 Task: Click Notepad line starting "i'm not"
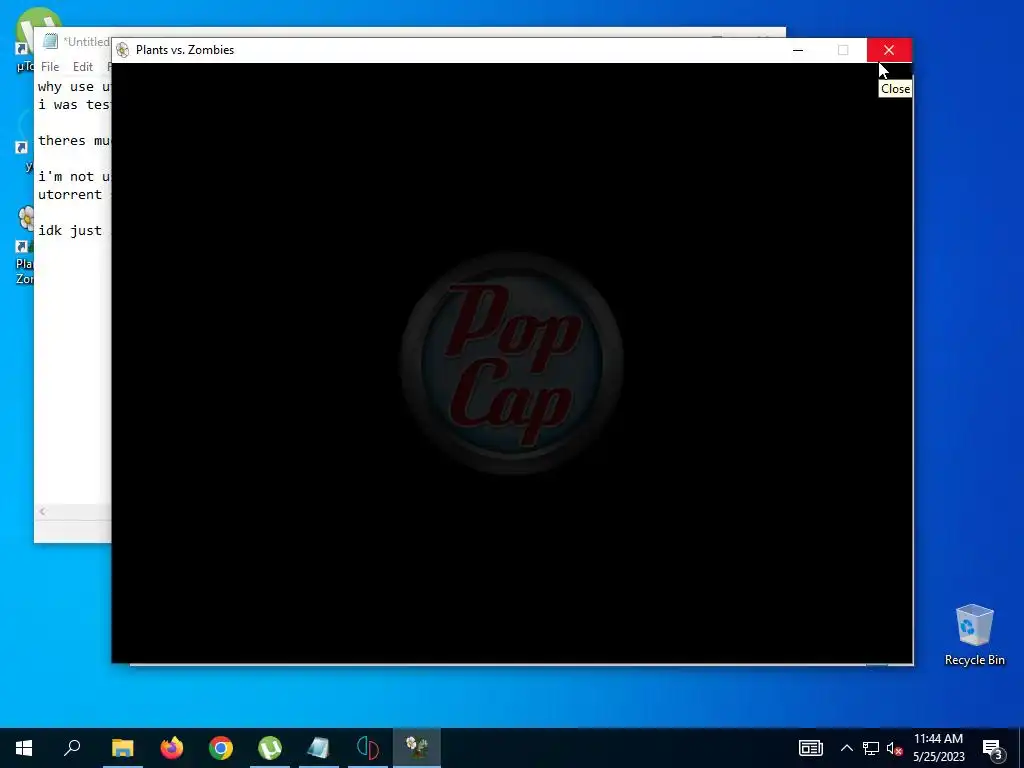coord(73,176)
